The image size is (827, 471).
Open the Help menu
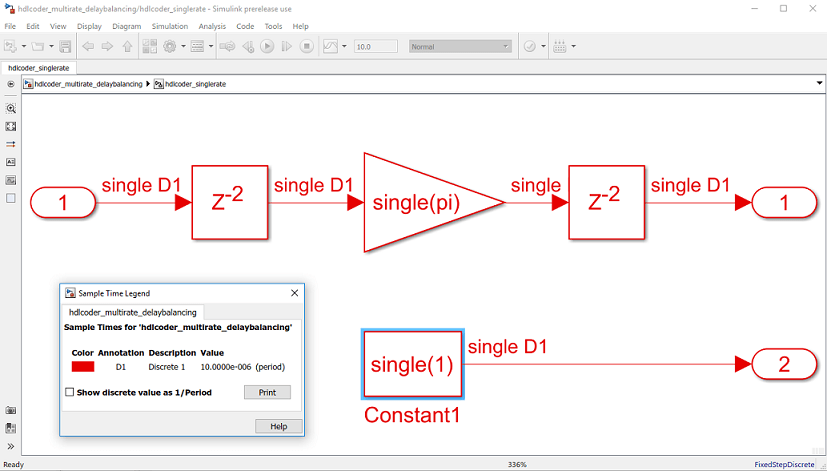pos(301,26)
